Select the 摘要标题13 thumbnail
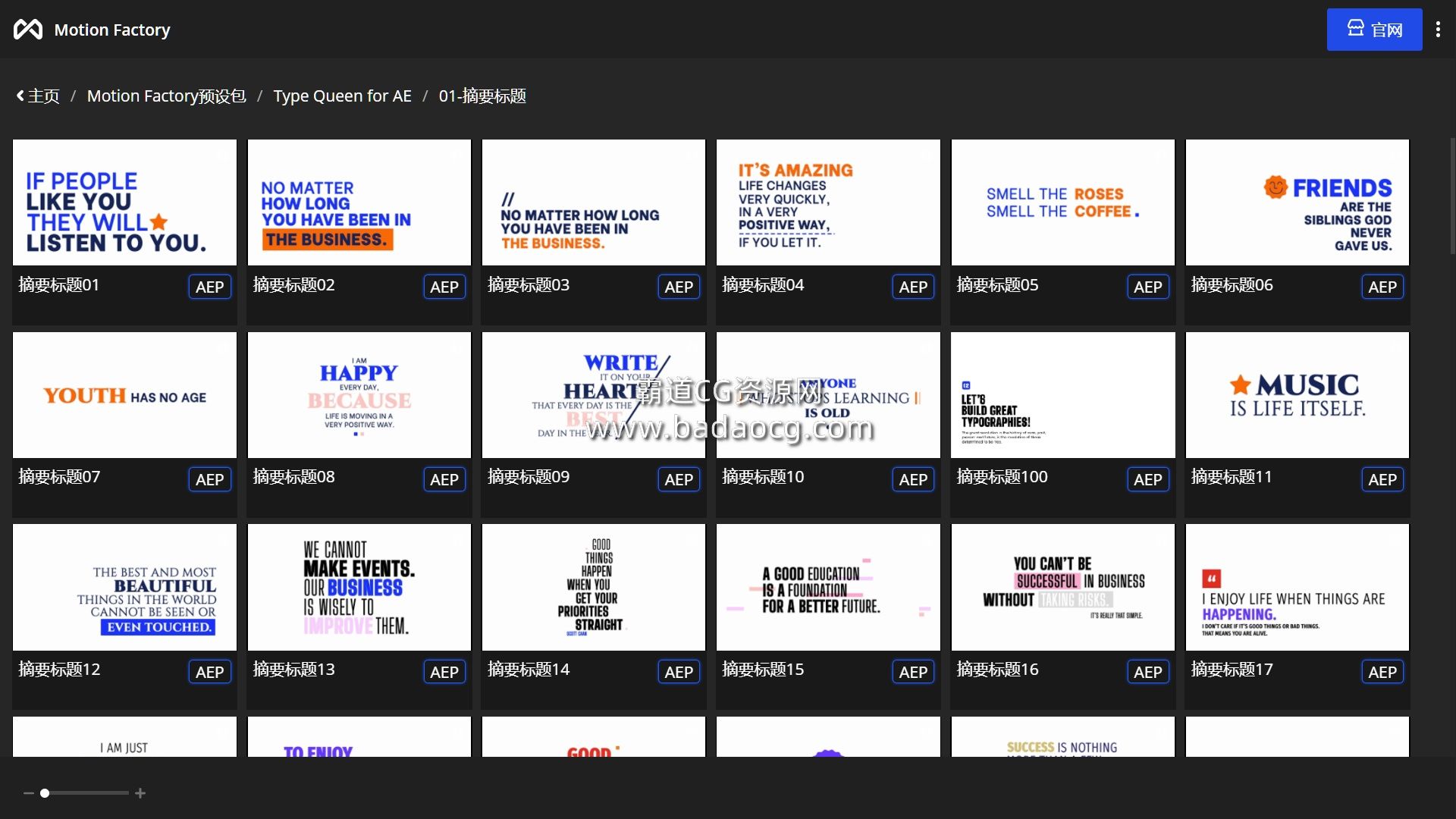 (x=359, y=587)
